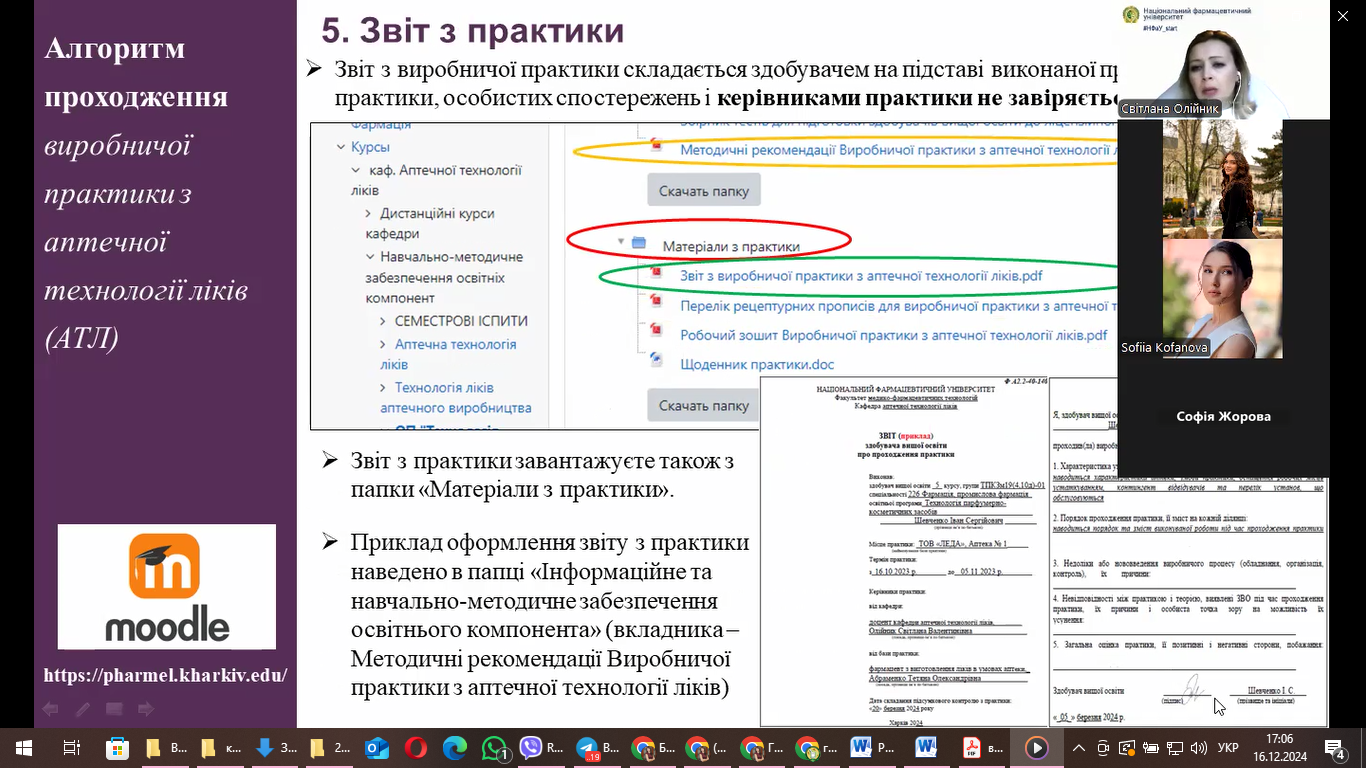Collapse 'Навчально-методичне забезпечення освітніх компонент' node

(369, 257)
